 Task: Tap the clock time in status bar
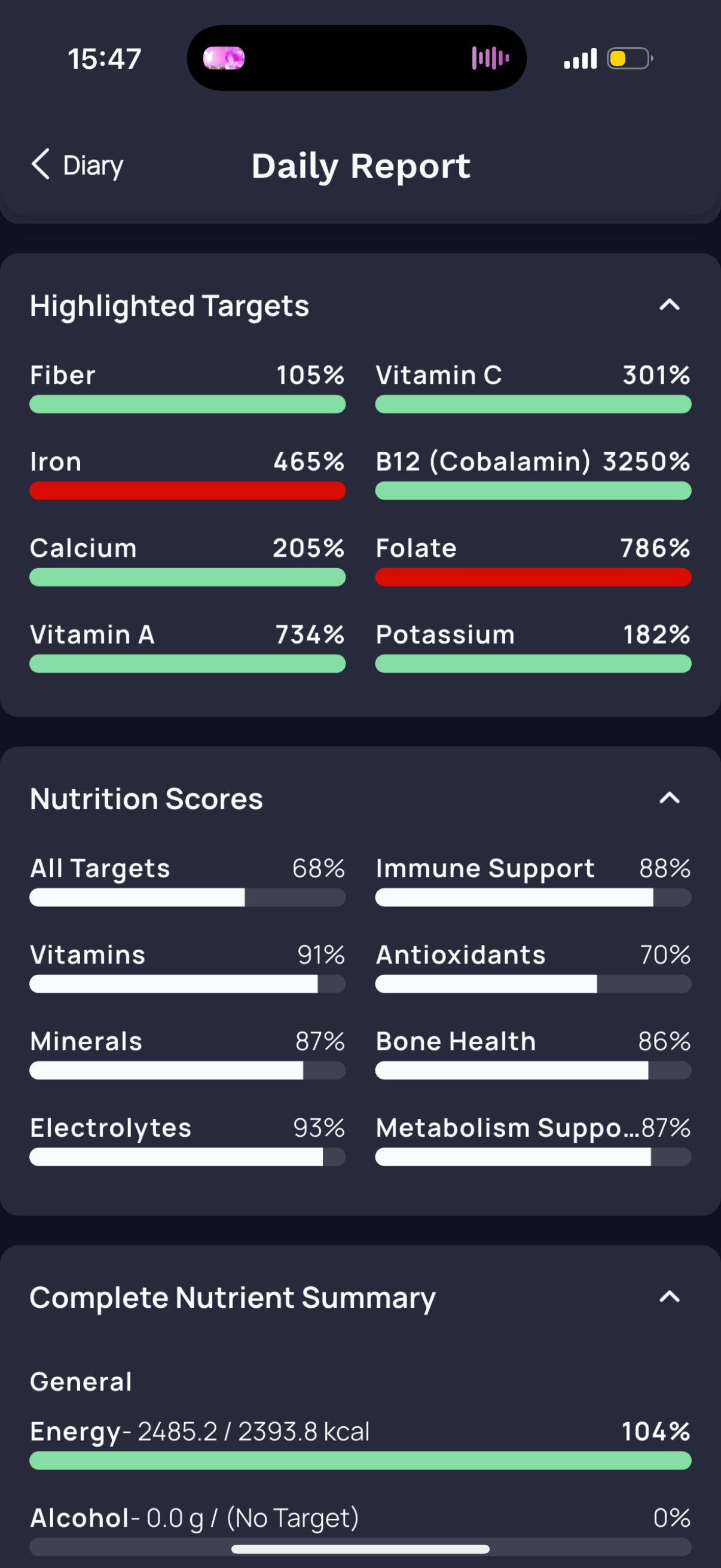pyautogui.click(x=105, y=59)
